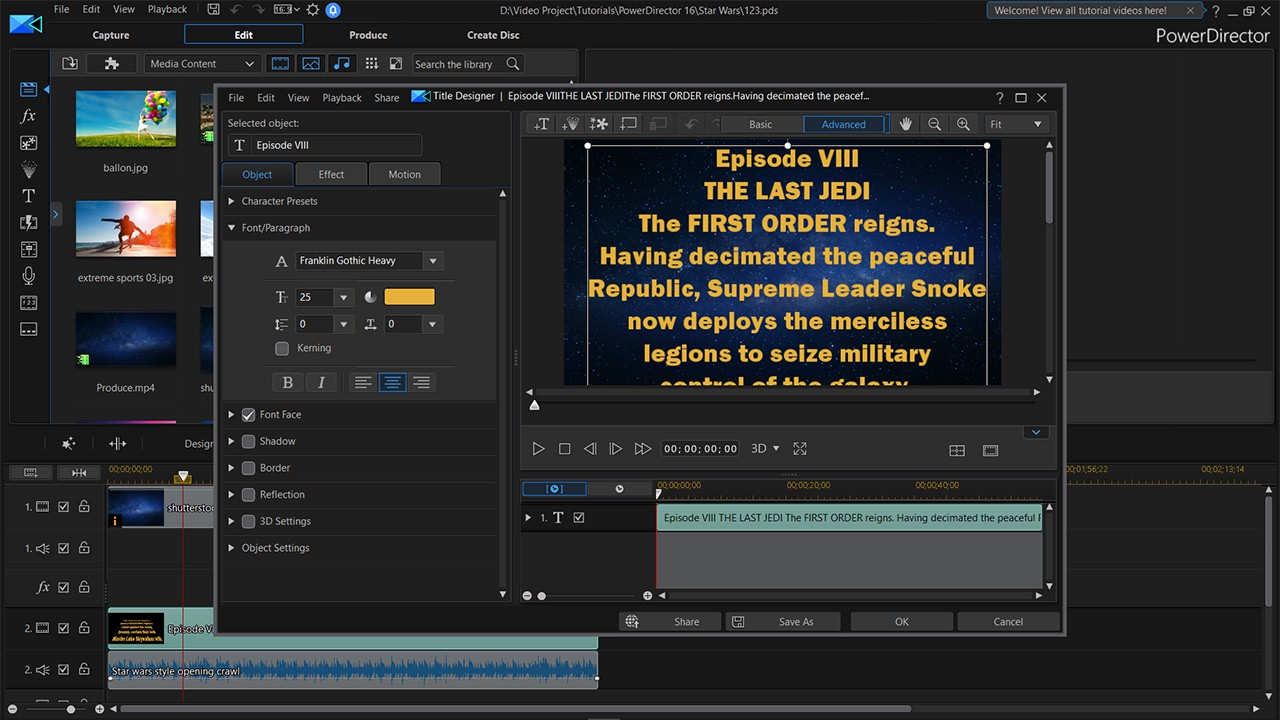Toggle the grid lines icon under preview
Screen dimensions: 1280x720
(957, 451)
